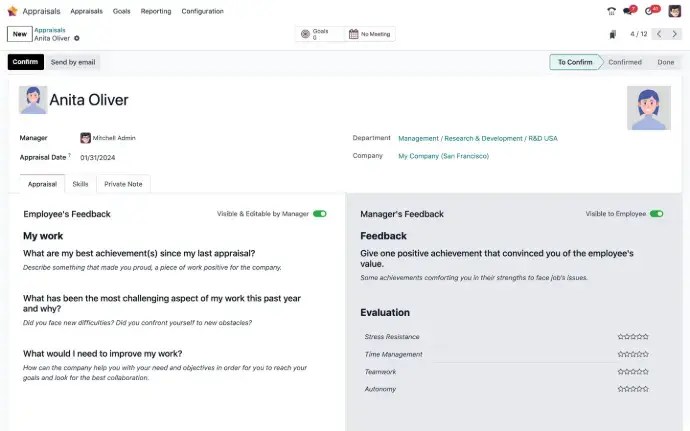The image size is (690, 431).
Task: Click the calendar No Meeting button
Action: pos(370,34)
